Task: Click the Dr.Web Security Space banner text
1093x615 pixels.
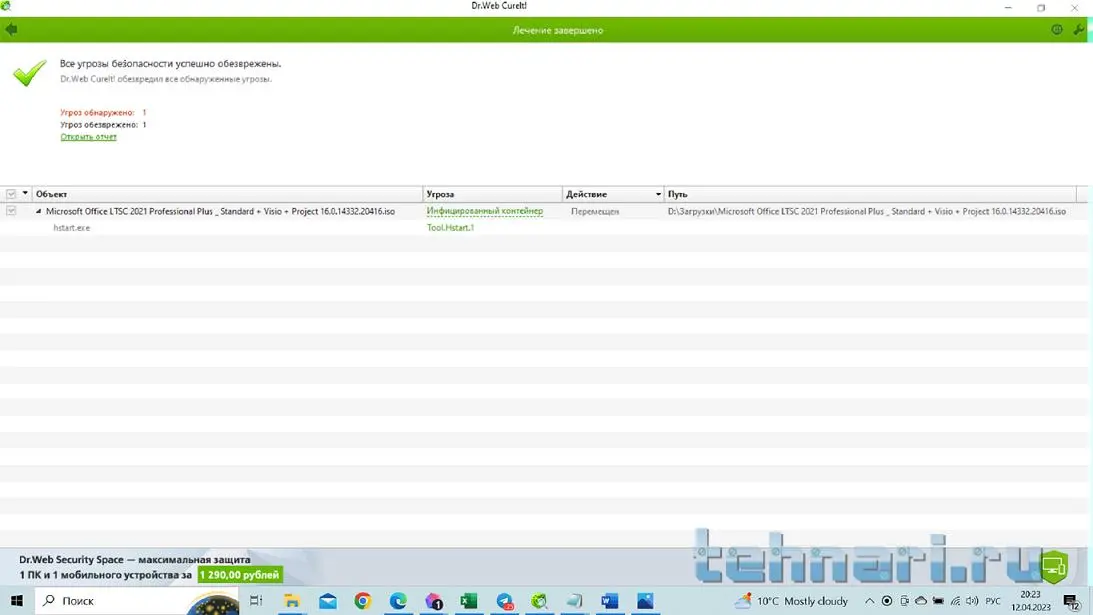Action: [x=135, y=559]
